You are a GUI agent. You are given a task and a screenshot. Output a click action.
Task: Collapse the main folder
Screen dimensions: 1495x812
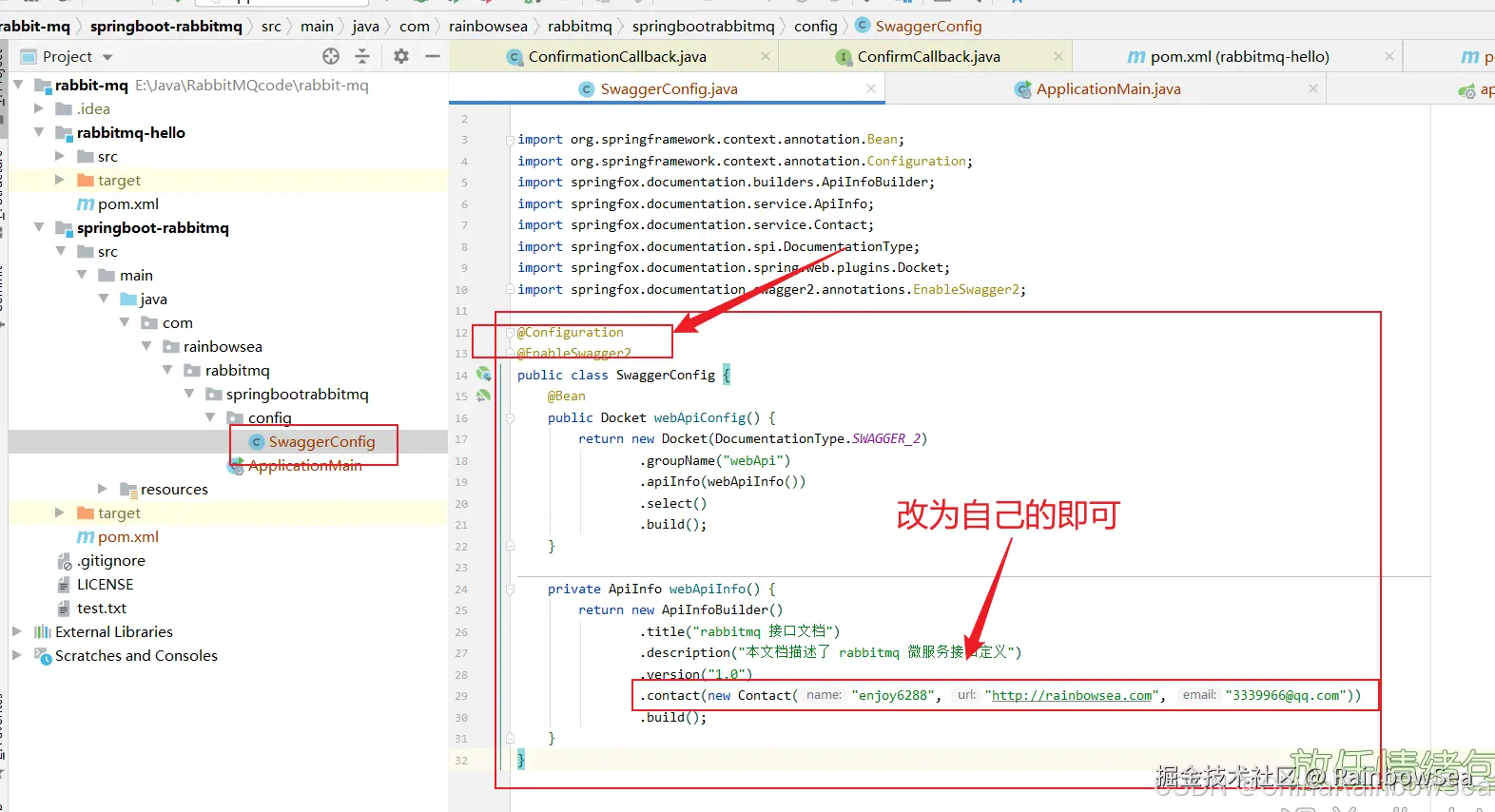pyautogui.click(x=82, y=275)
